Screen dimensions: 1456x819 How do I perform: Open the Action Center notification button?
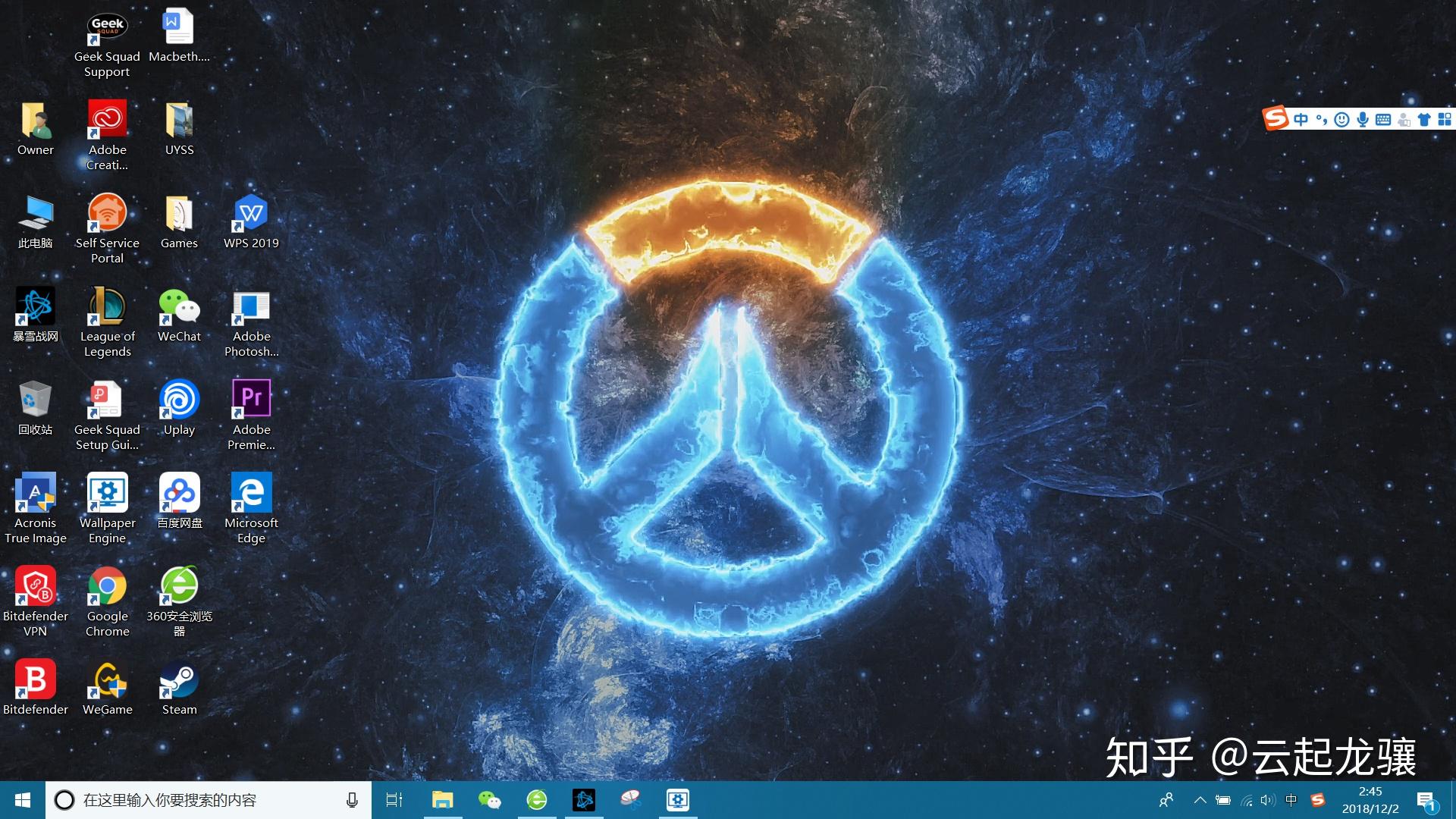[x=1426, y=799]
